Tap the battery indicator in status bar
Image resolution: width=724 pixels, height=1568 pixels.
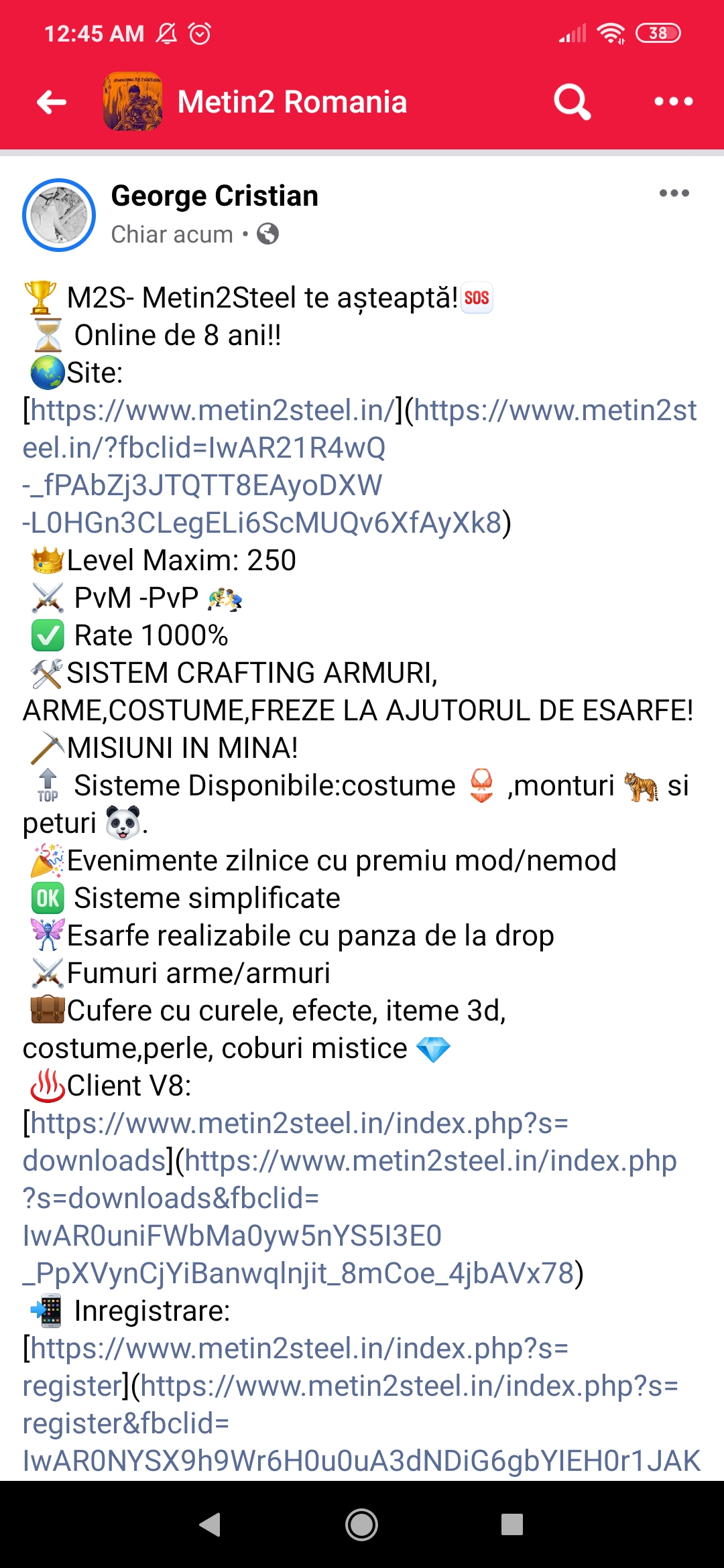coord(658,33)
